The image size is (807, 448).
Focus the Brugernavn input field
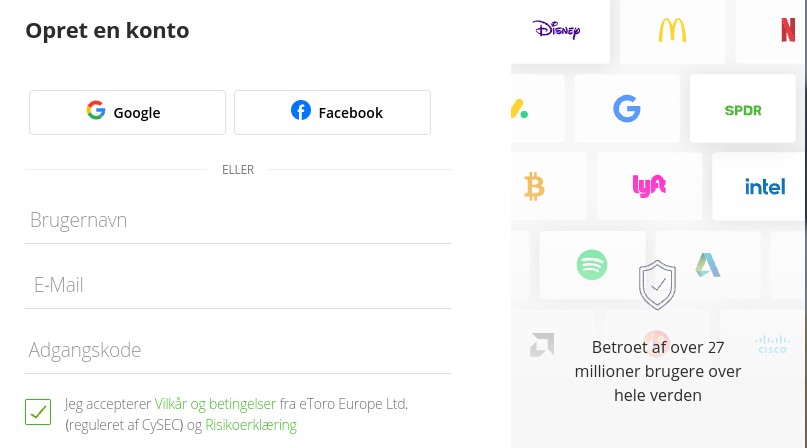(x=238, y=220)
